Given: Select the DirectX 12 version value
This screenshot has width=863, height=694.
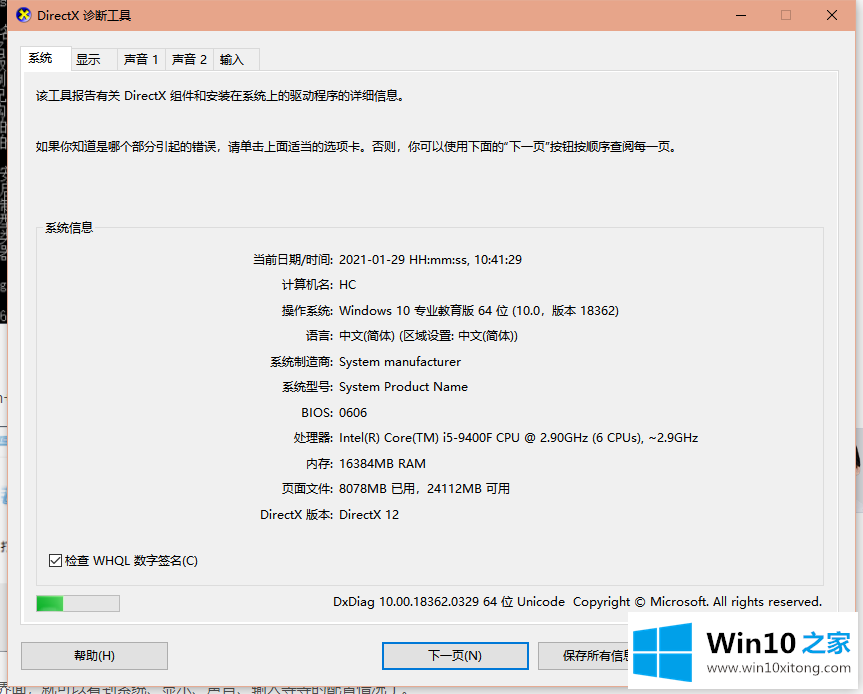Looking at the screenshot, I should click(x=369, y=515).
